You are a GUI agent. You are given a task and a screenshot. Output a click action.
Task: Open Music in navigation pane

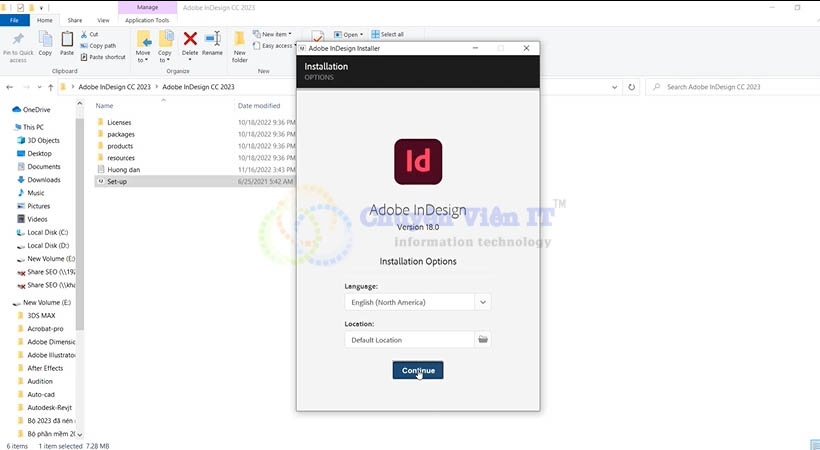point(36,193)
